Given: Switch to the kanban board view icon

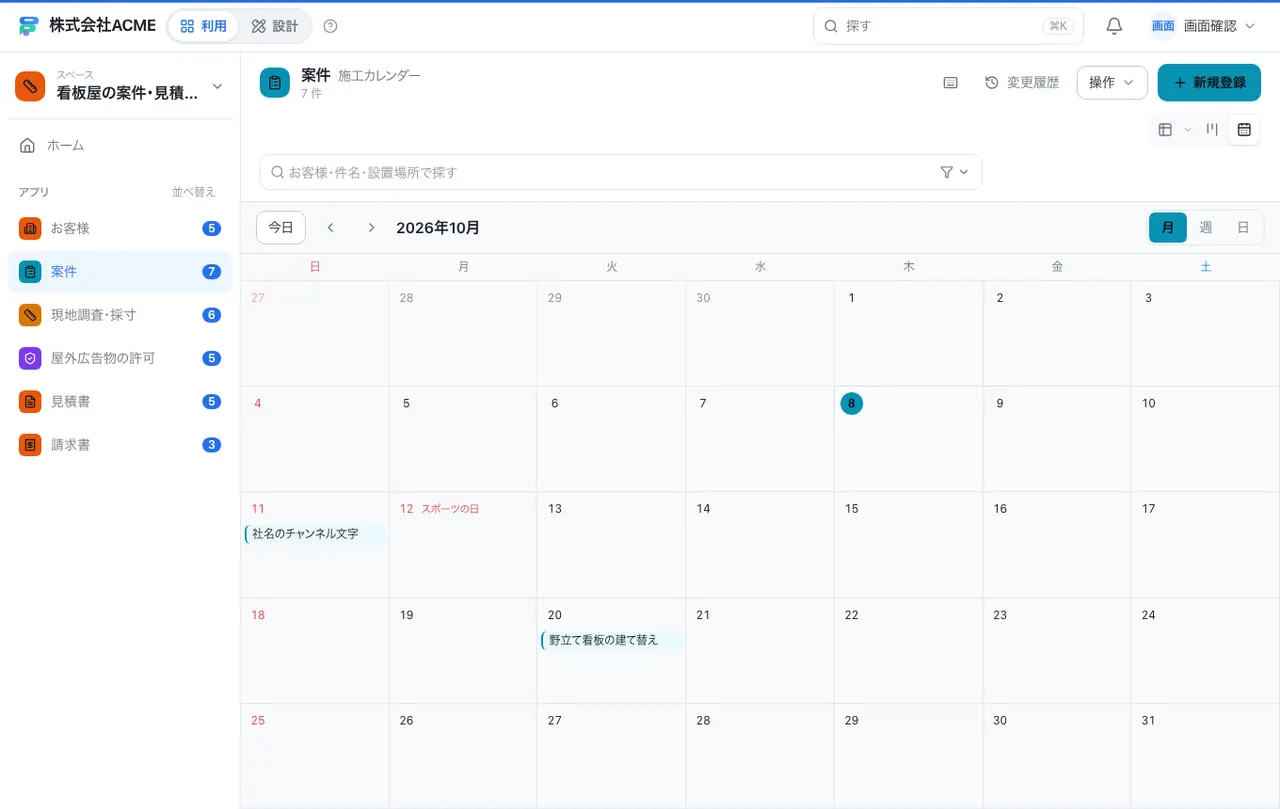Looking at the screenshot, I should click(x=1212, y=129).
